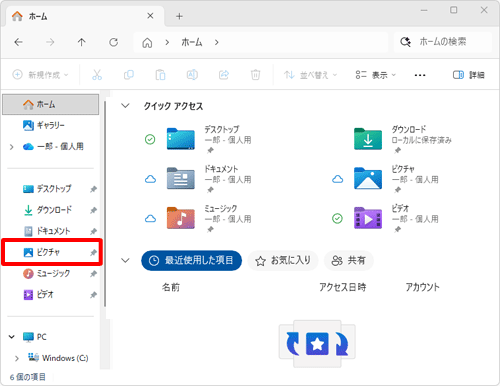Click the ホームの検索 search field
Screen dimensions: 500x386
(x=443, y=42)
